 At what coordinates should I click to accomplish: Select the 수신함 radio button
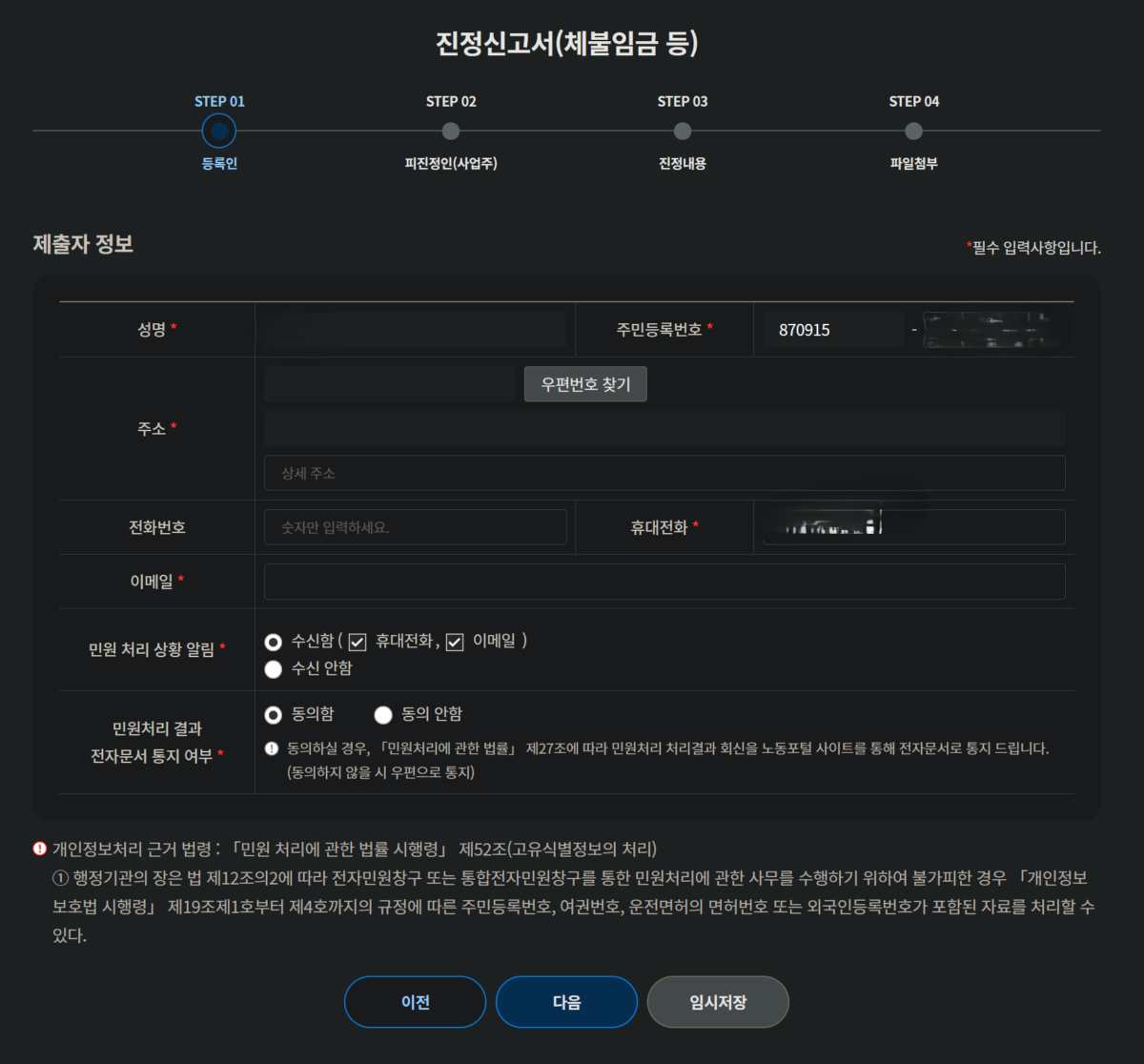[274, 642]
